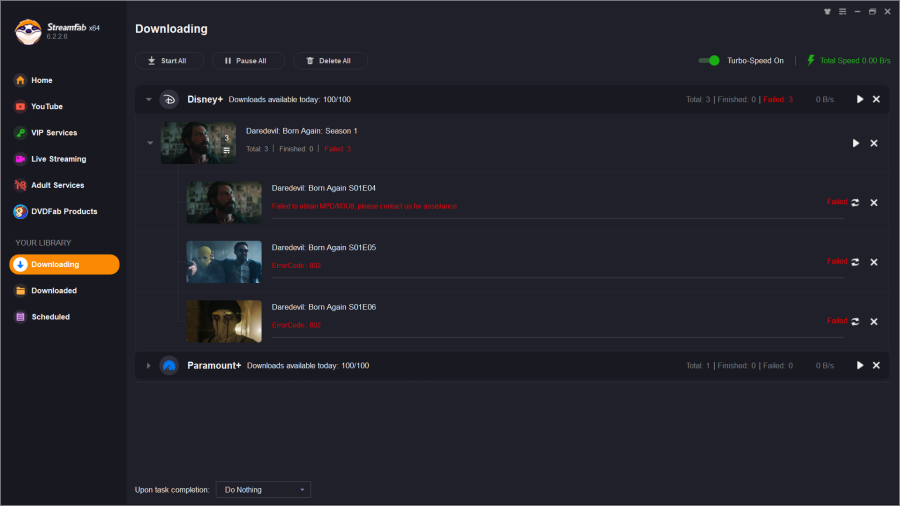Resume Daredevil Season 1 downloads
Image resolution: width=900 pixels, height=506 pixels.
pos(855,143)
